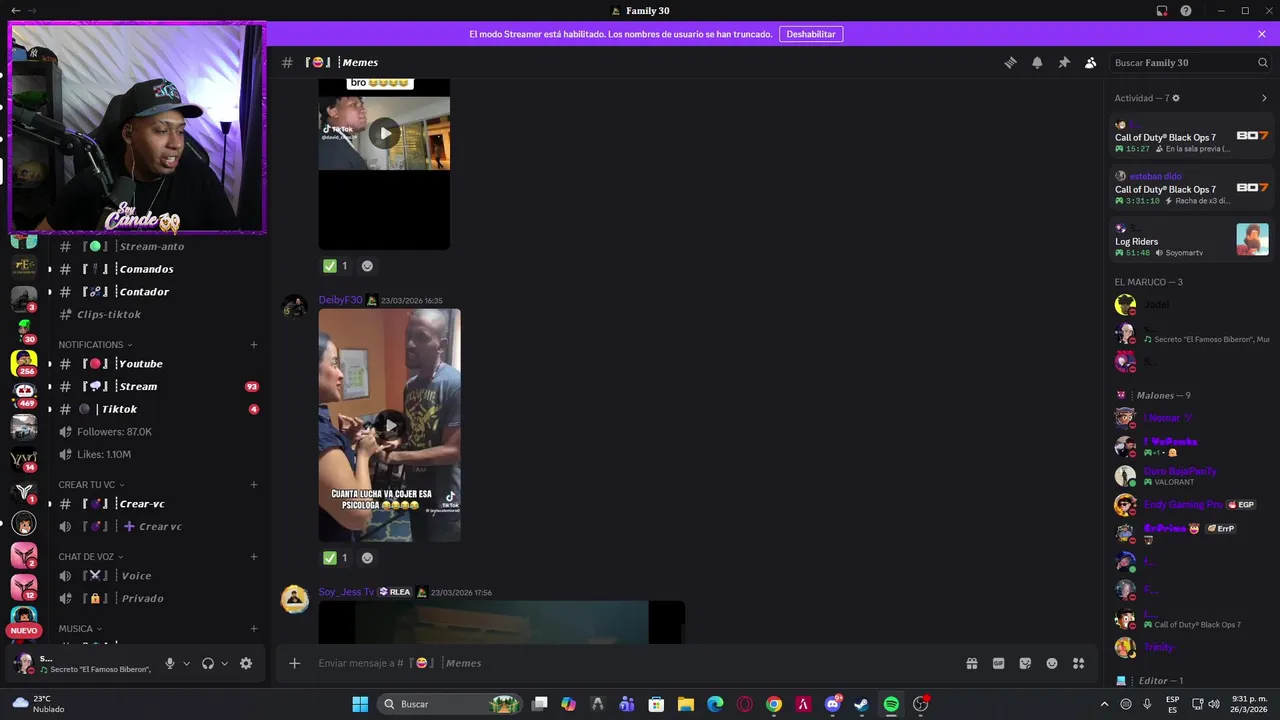Add reaction emoji under DeibyF30's video

click(367, 558)
